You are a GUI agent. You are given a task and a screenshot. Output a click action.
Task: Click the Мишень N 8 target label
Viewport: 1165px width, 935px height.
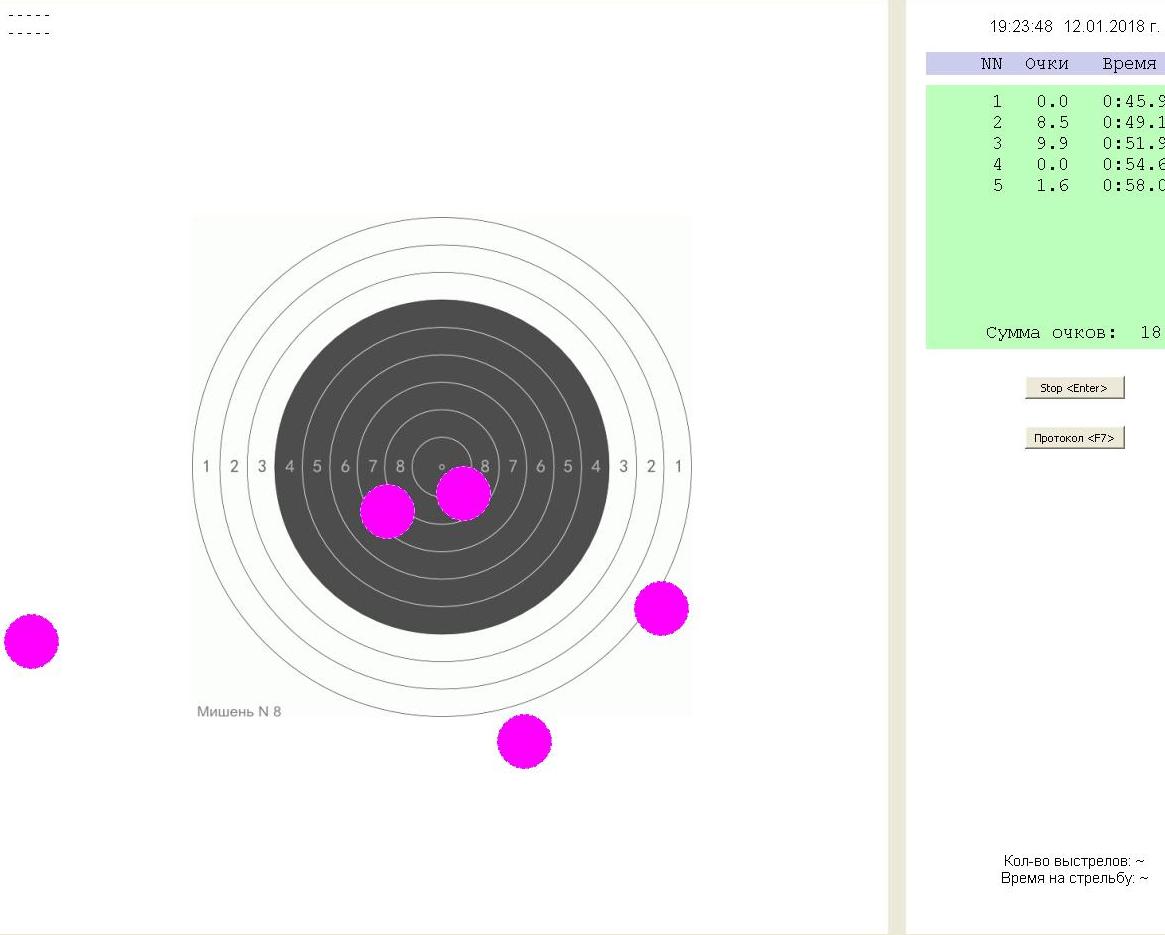pos(239,712)
